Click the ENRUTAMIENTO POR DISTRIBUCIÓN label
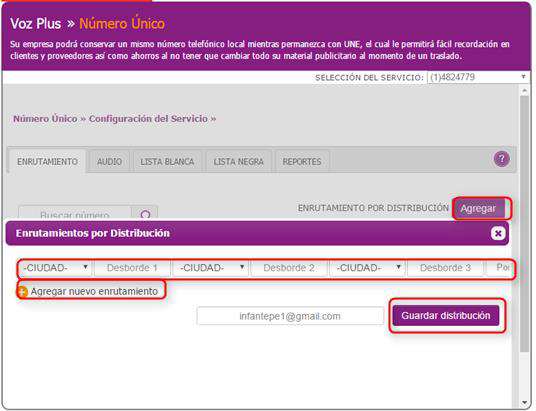This screenshot has height=411, width=536. click(373, 208)
